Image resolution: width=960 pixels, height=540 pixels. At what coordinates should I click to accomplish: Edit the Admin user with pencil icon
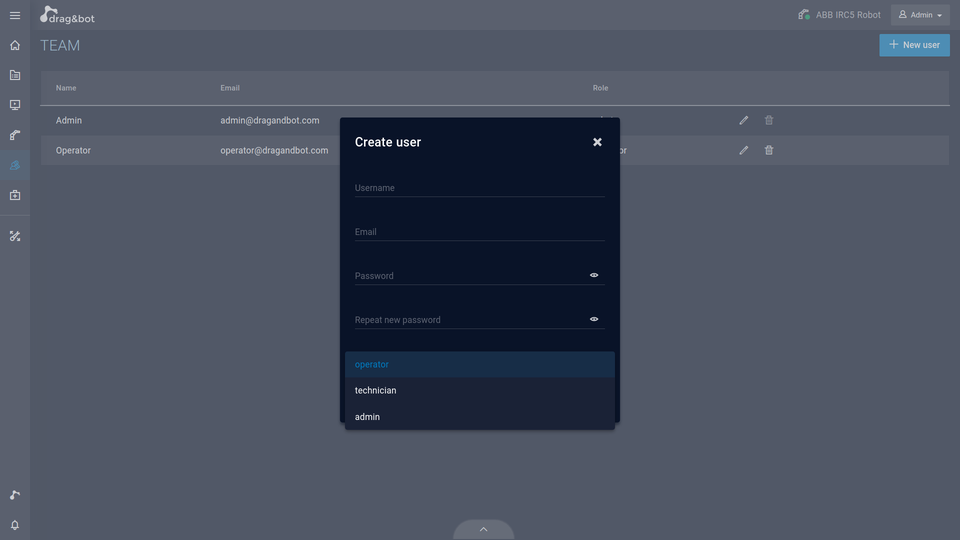pos(743,121)
